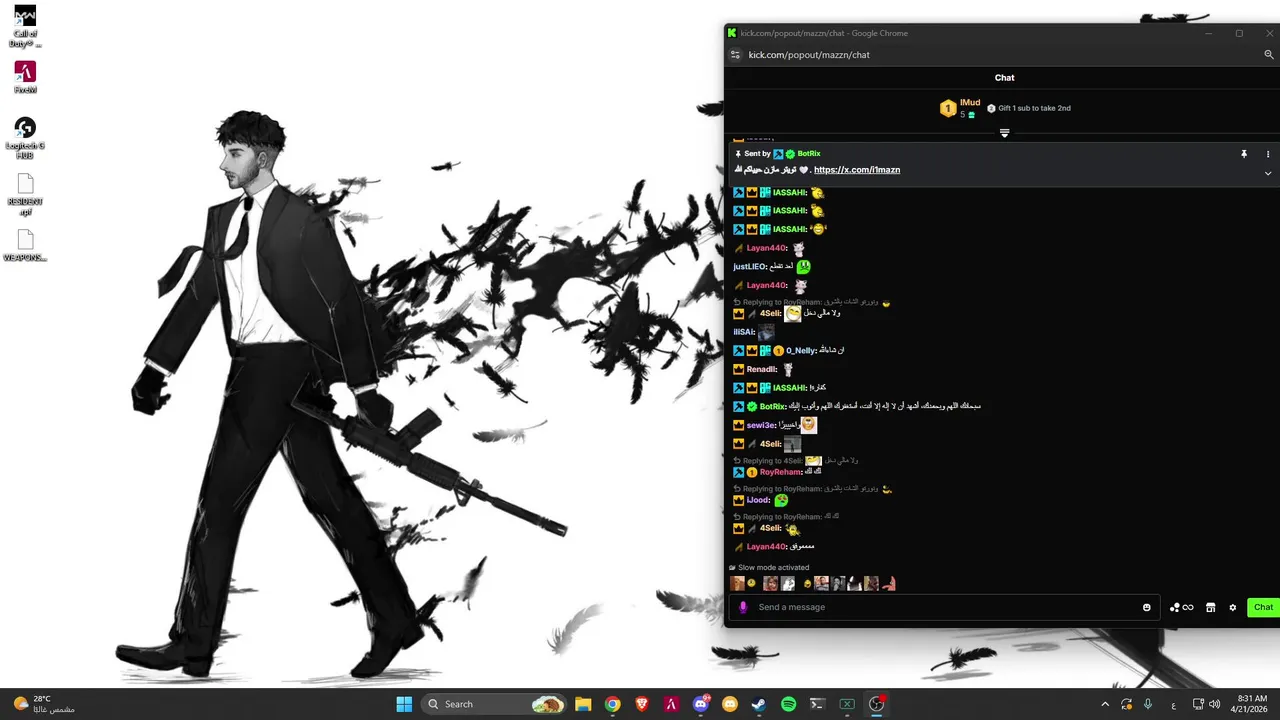Click the Send a message input field
Image resolution: width=1280 pixels, height=720 pixels.
945,607
